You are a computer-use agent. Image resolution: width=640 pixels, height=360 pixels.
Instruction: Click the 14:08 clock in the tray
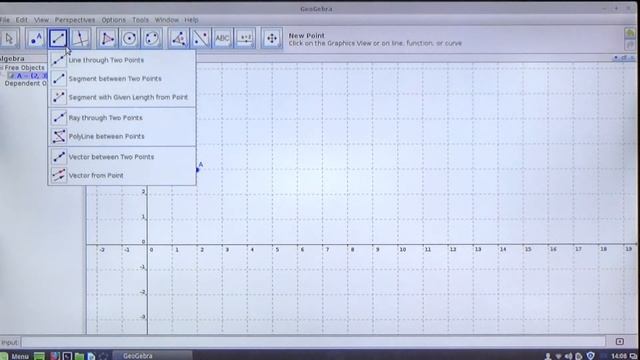[620, 356]
